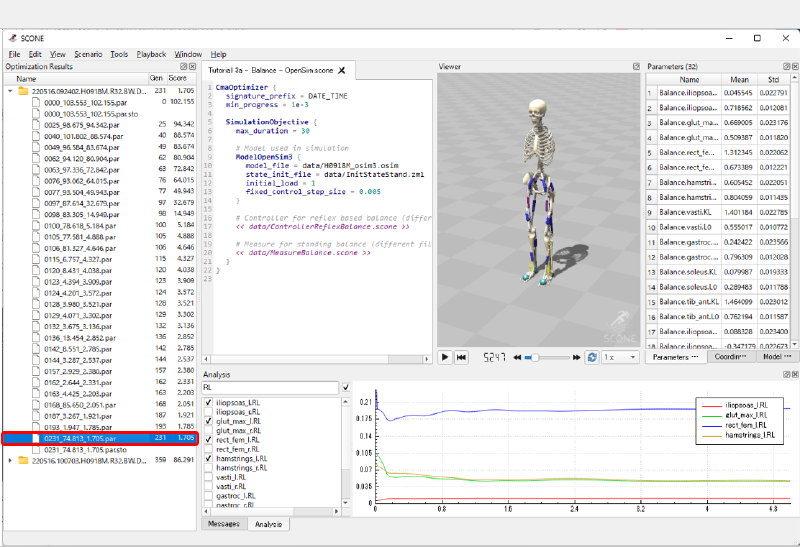Expand the 220516.100703 results folder

(x=11, y=460)
